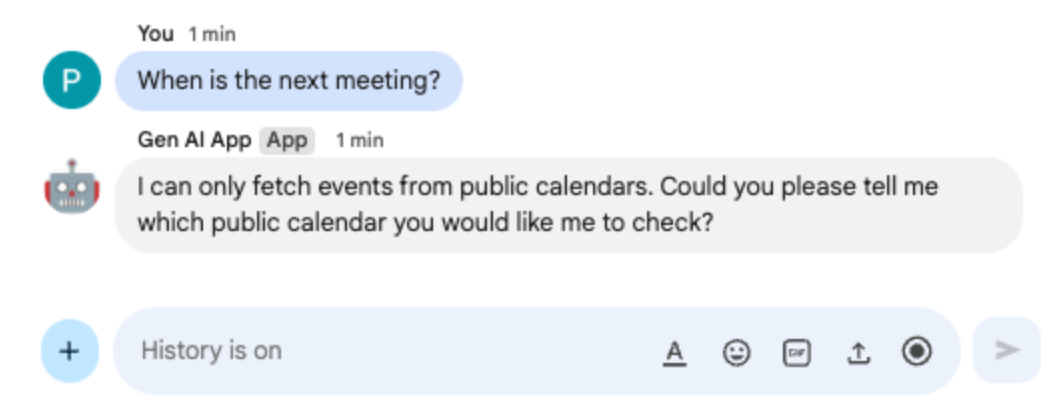Click the plus button beside the message box
Screen dimensions: 1062x414
pyautogui.click(x=70, y=351)
